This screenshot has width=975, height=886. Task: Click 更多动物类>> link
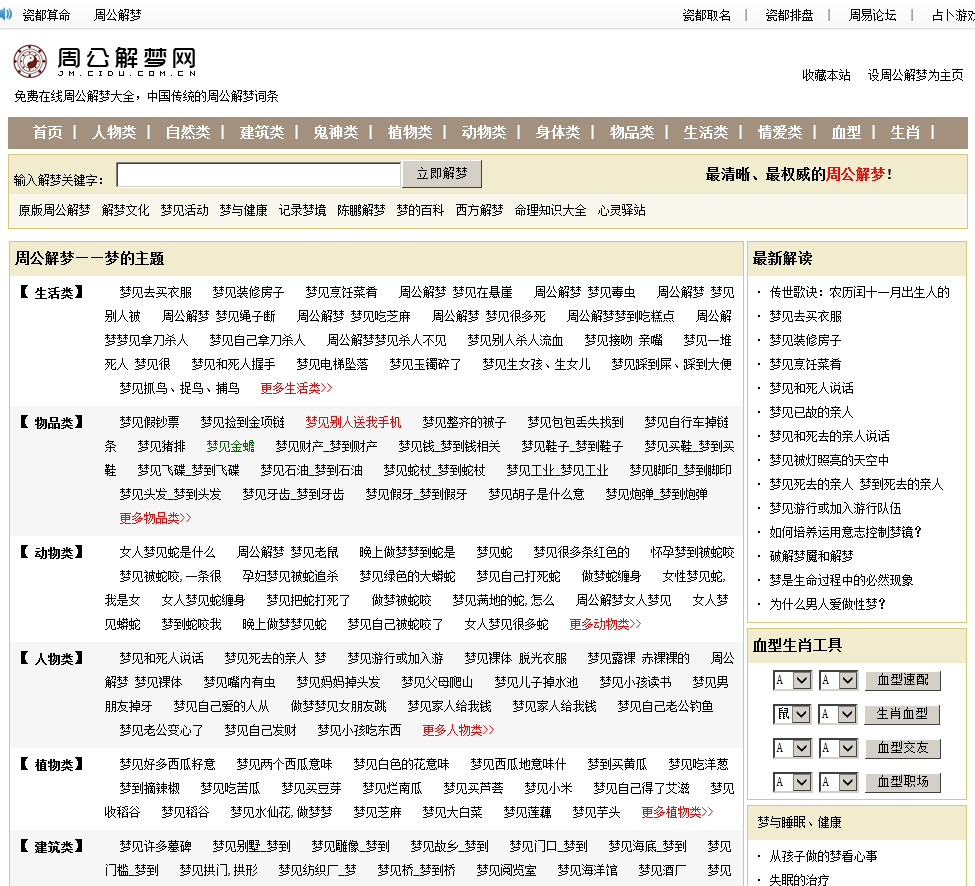coord(605,624)
